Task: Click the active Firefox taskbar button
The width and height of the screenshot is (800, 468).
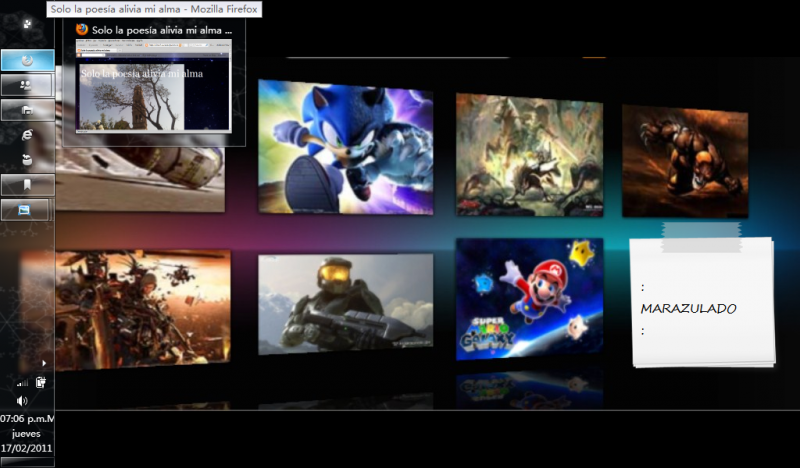Action: [28, 60]
